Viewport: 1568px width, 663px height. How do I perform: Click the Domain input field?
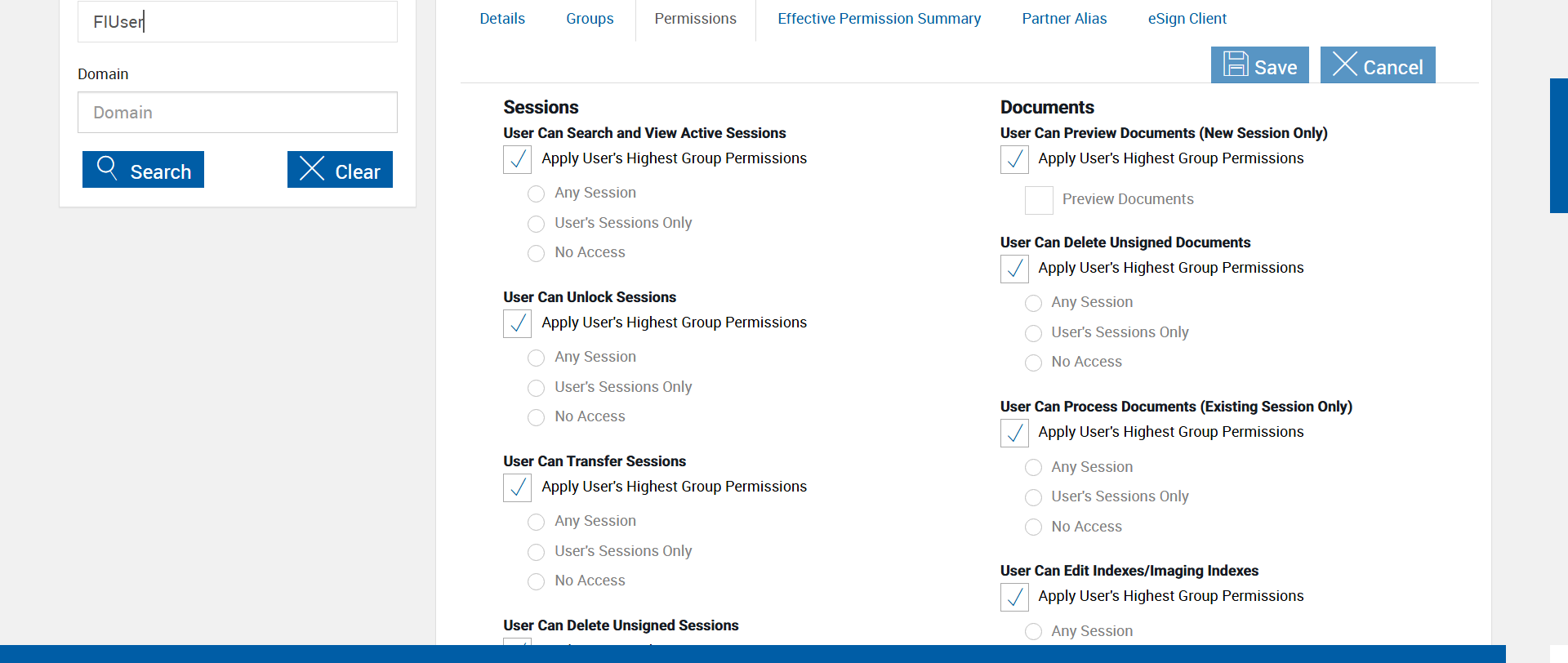(238, 113)
